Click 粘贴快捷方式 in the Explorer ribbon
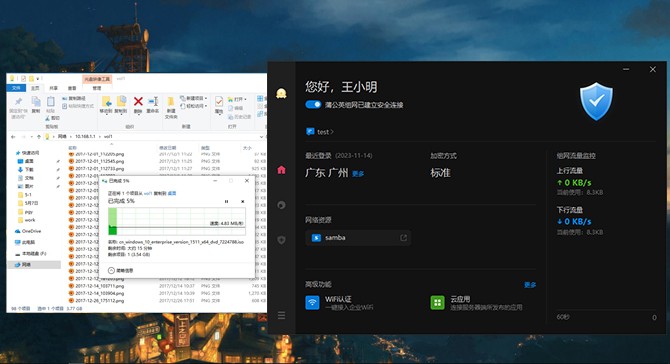This screenshot has width=670, height=364. tap(78, 106)
